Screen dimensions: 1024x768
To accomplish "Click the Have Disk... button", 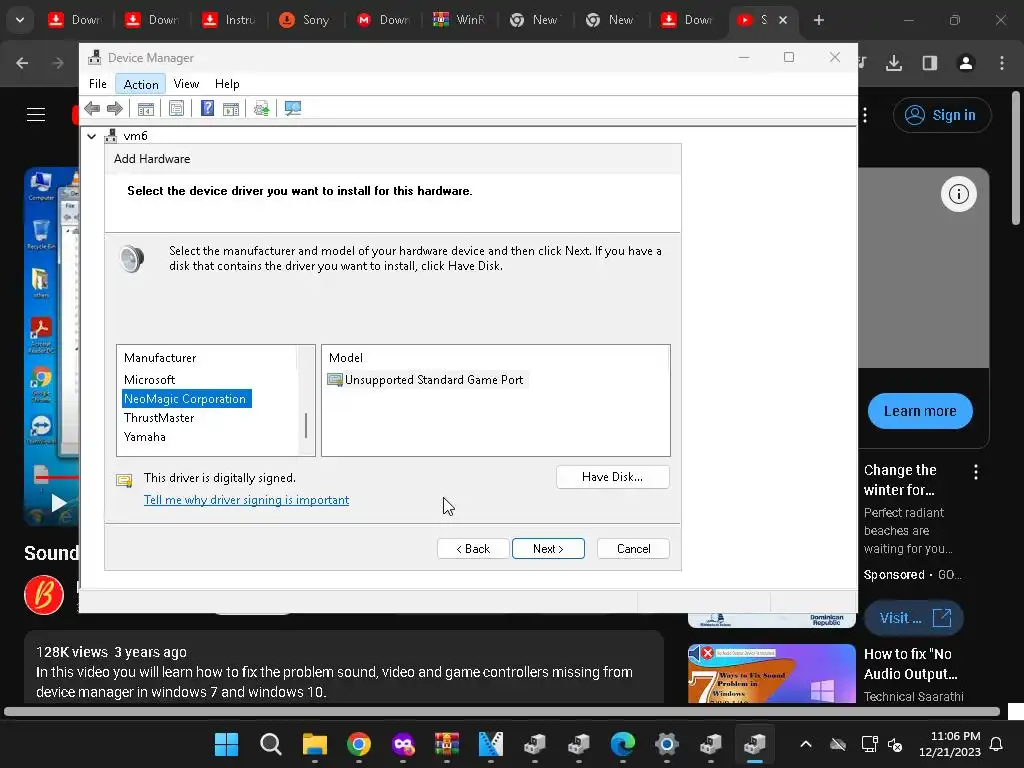I will click(612, 477).
